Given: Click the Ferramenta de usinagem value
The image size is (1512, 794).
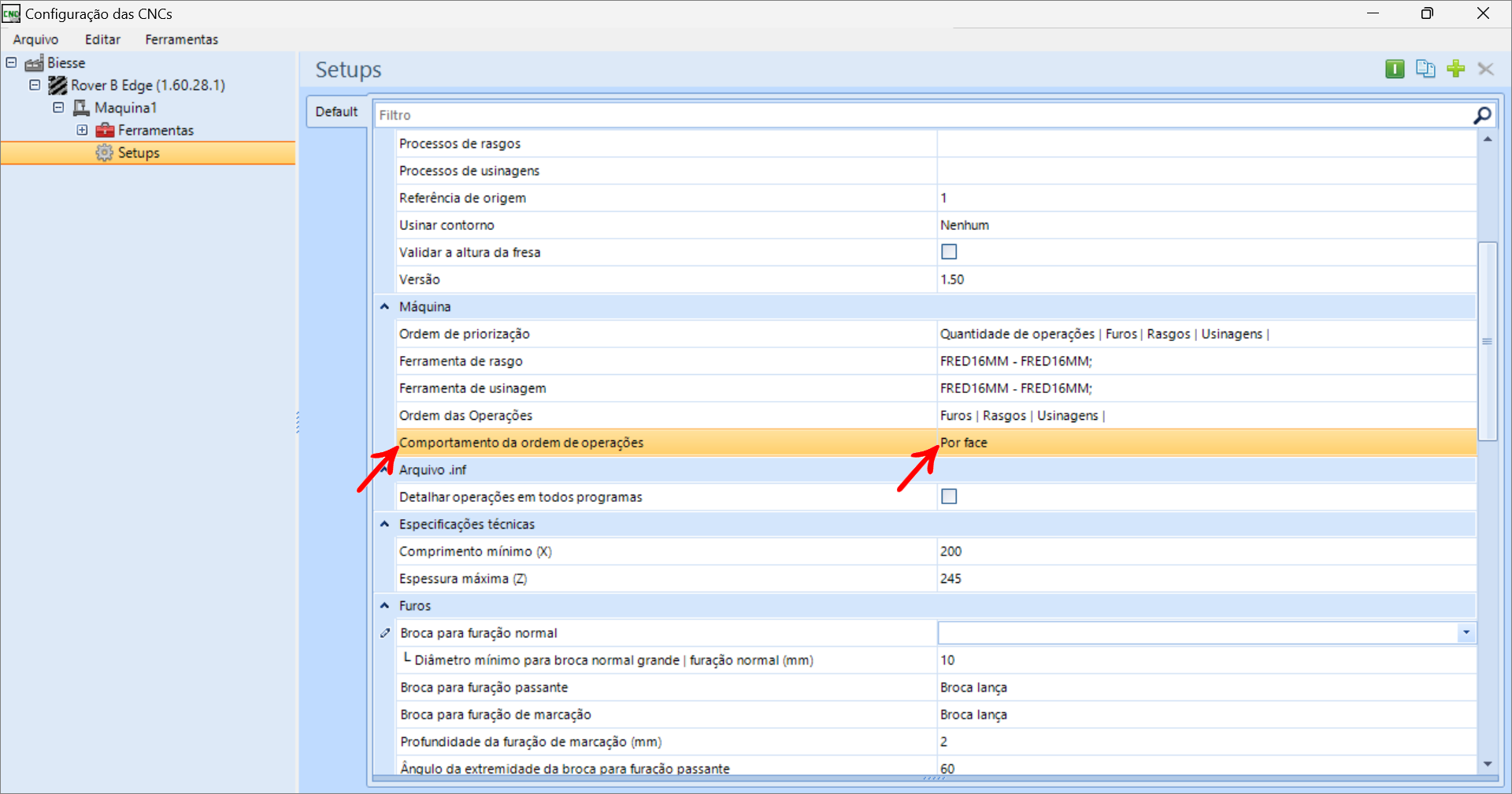Looking at the screenshot, I should coord(1016,388).
